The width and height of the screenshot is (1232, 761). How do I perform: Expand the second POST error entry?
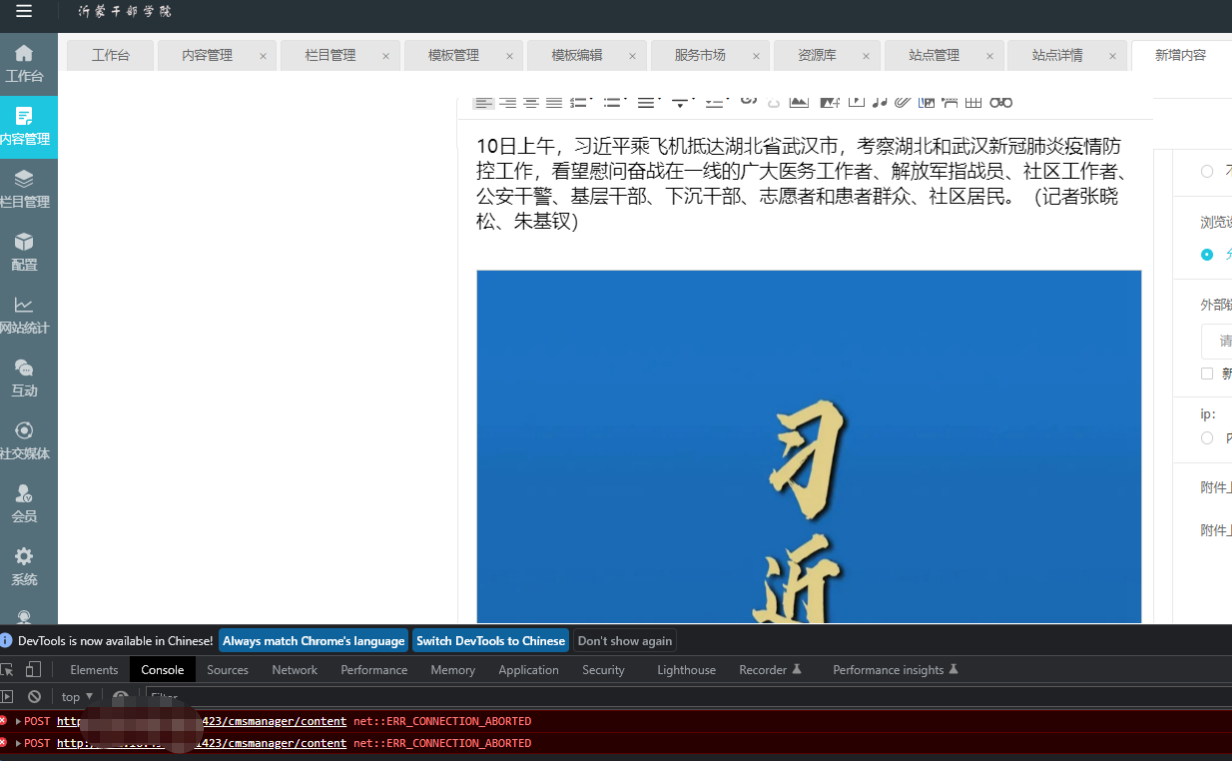point(18,743)
